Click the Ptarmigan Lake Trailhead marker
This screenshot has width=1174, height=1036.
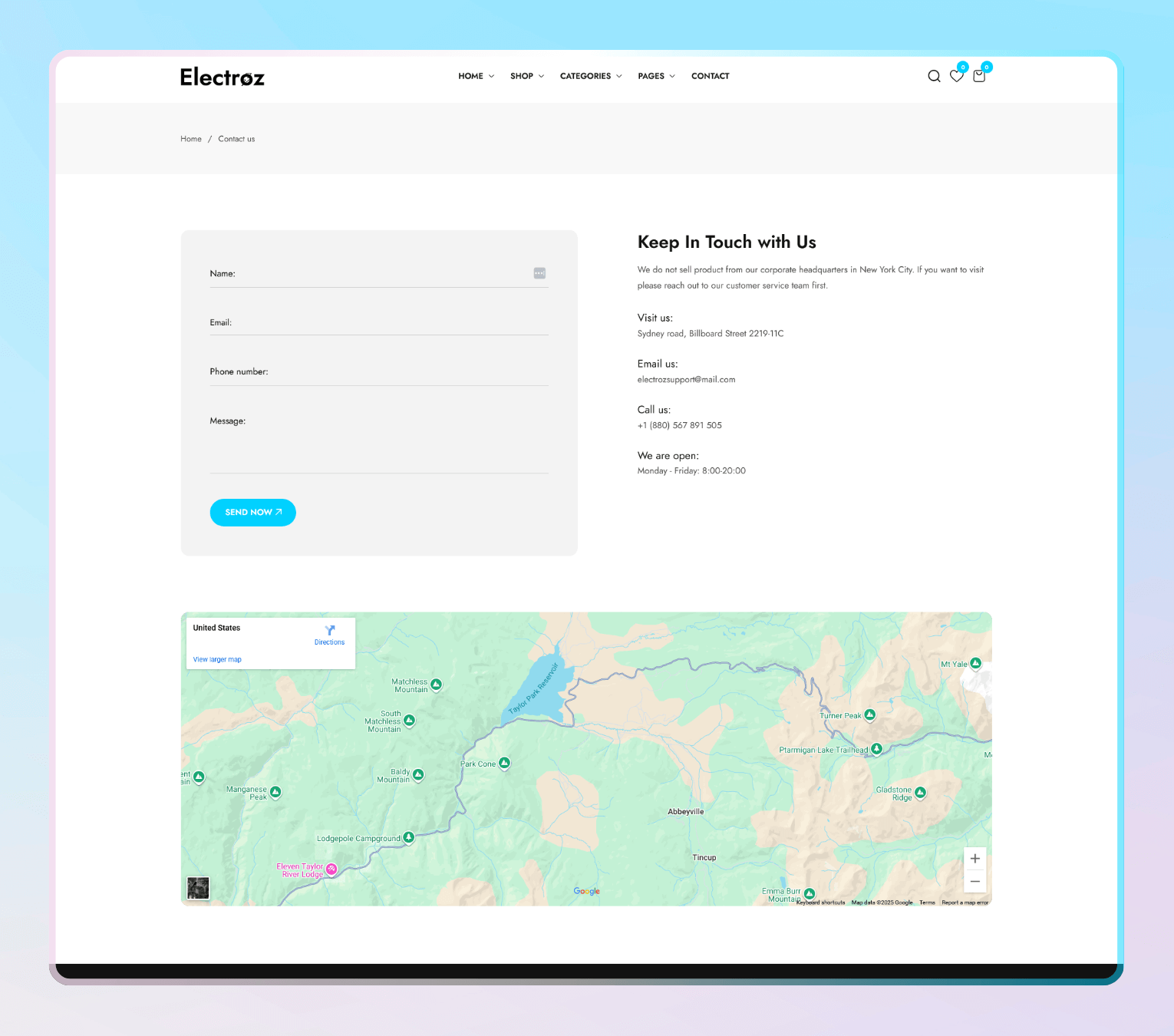[x=876, y=749]
